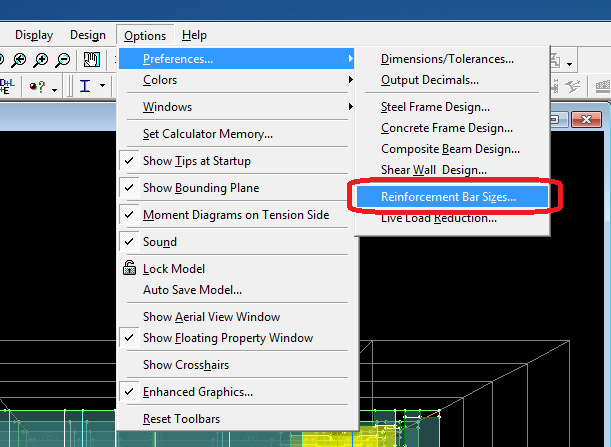Screen dimensions: 611x447
Task: Click the greyed shaded-area toolbar icon at right
Action: coord(603,86)
